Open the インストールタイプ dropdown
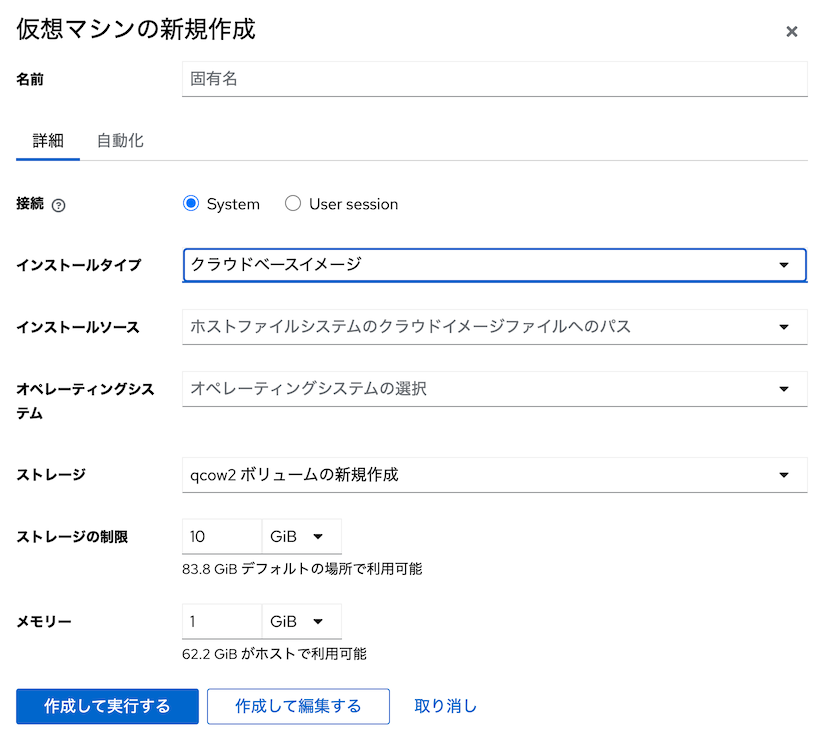 (494, 265)
